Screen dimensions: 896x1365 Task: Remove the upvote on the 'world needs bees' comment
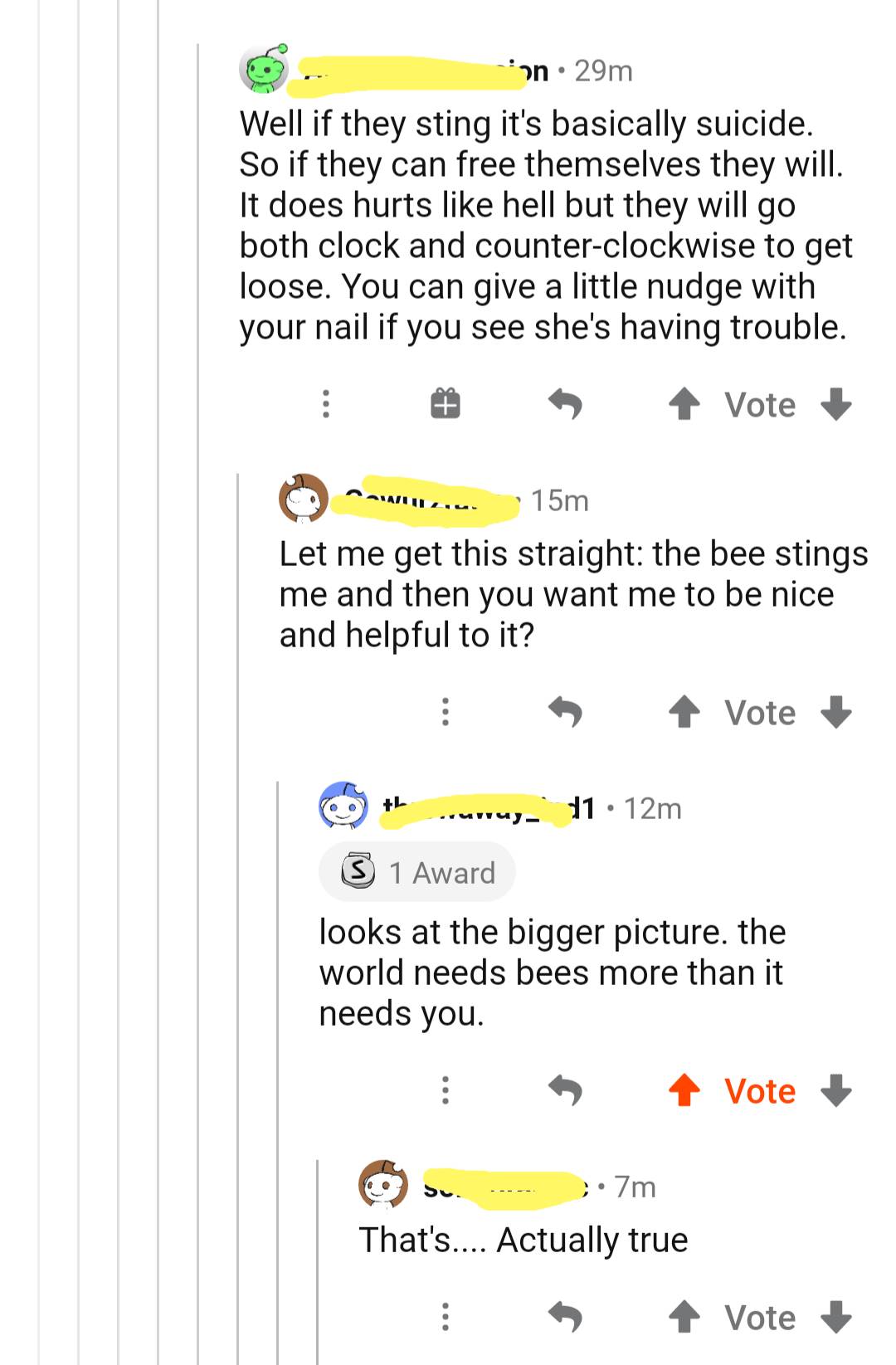684,1091
